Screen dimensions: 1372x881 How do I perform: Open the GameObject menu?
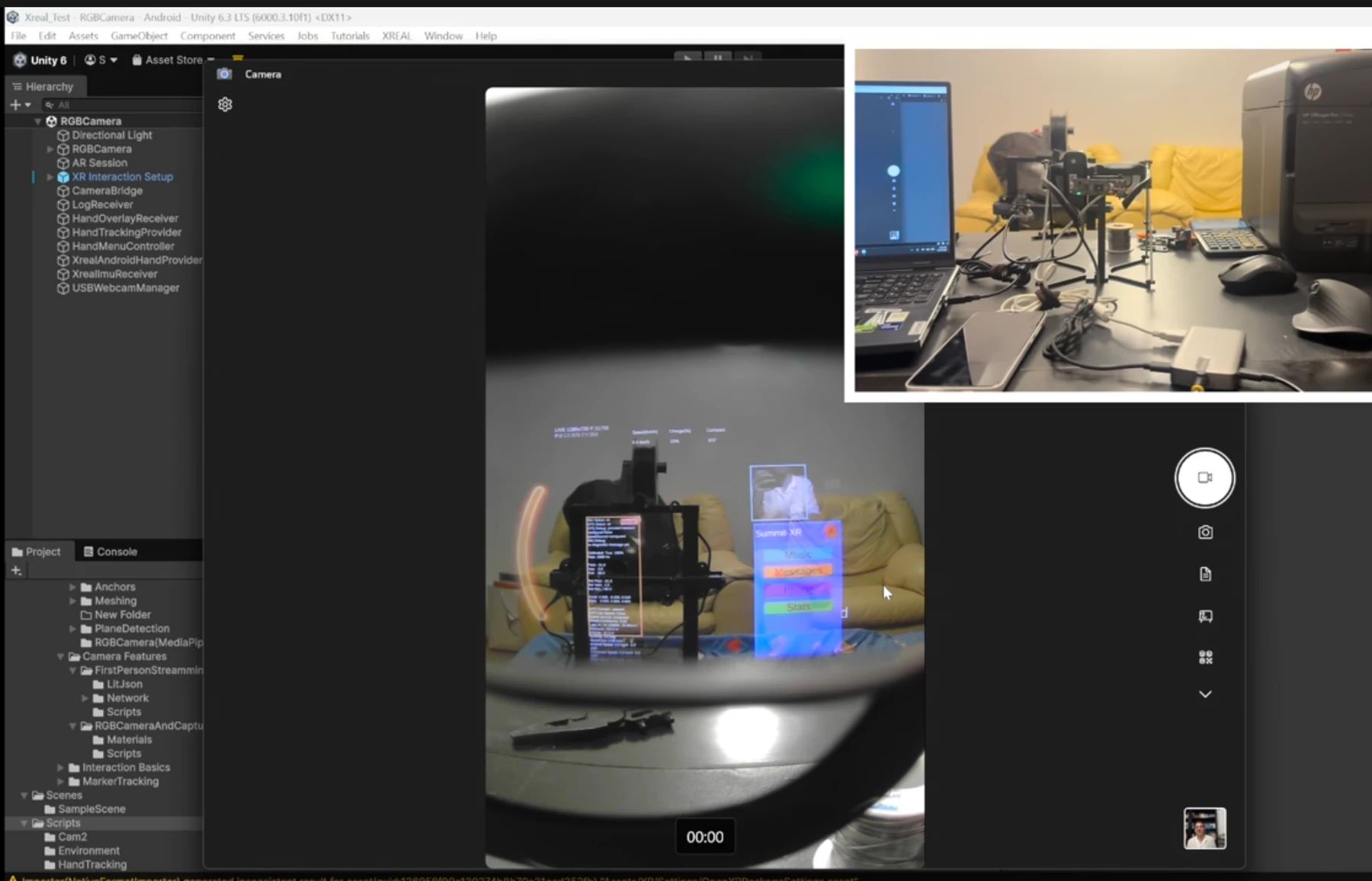click(x=139, y=36)
